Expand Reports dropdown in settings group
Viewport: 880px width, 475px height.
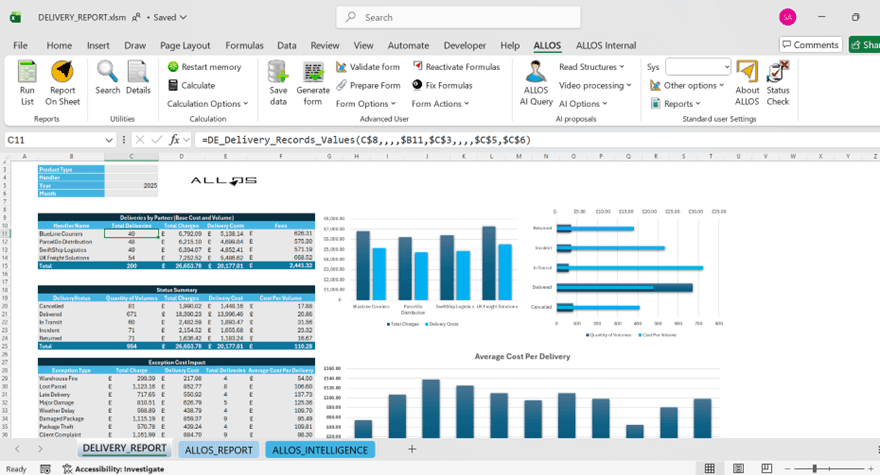click(x=676, y=104)
